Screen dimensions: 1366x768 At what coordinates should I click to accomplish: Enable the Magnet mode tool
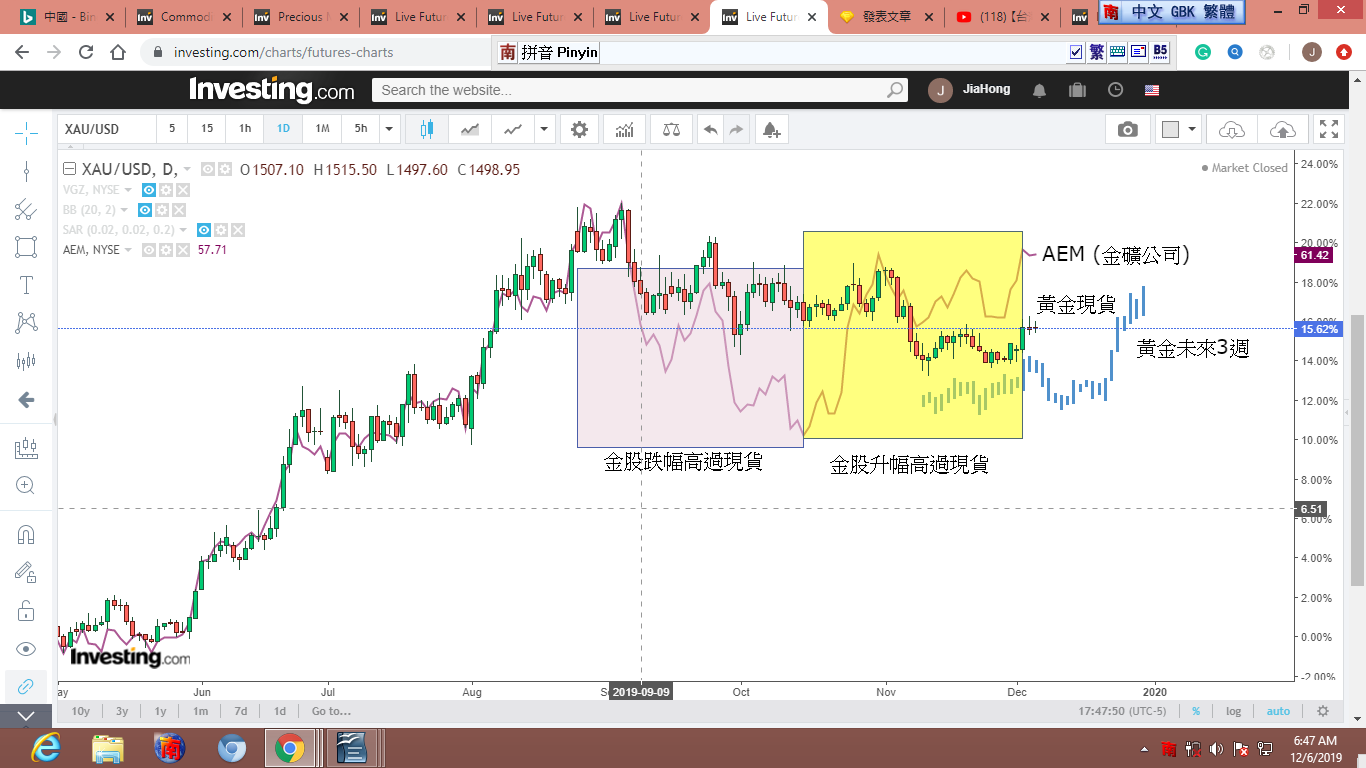[26, 534]
